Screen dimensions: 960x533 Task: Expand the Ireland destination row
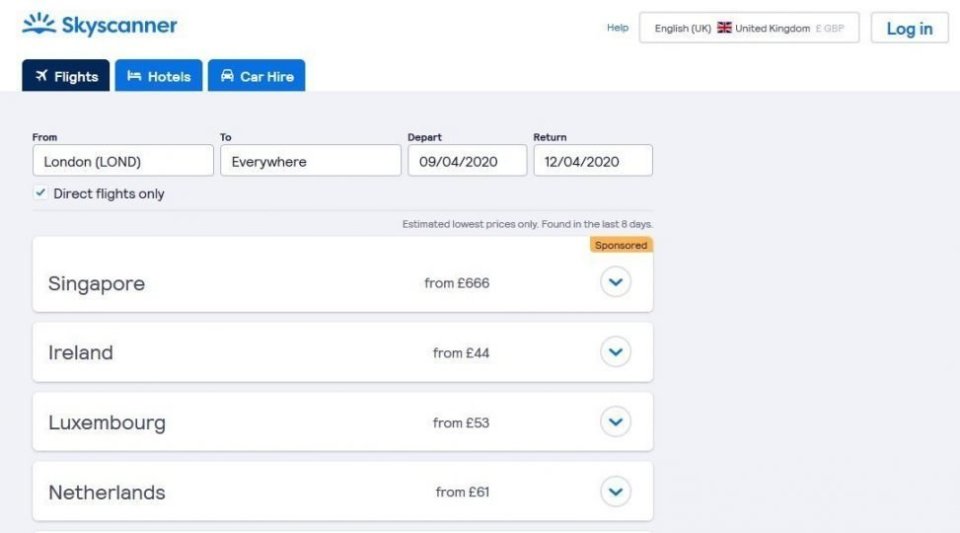pyautogui.click(x=615, y=352)
